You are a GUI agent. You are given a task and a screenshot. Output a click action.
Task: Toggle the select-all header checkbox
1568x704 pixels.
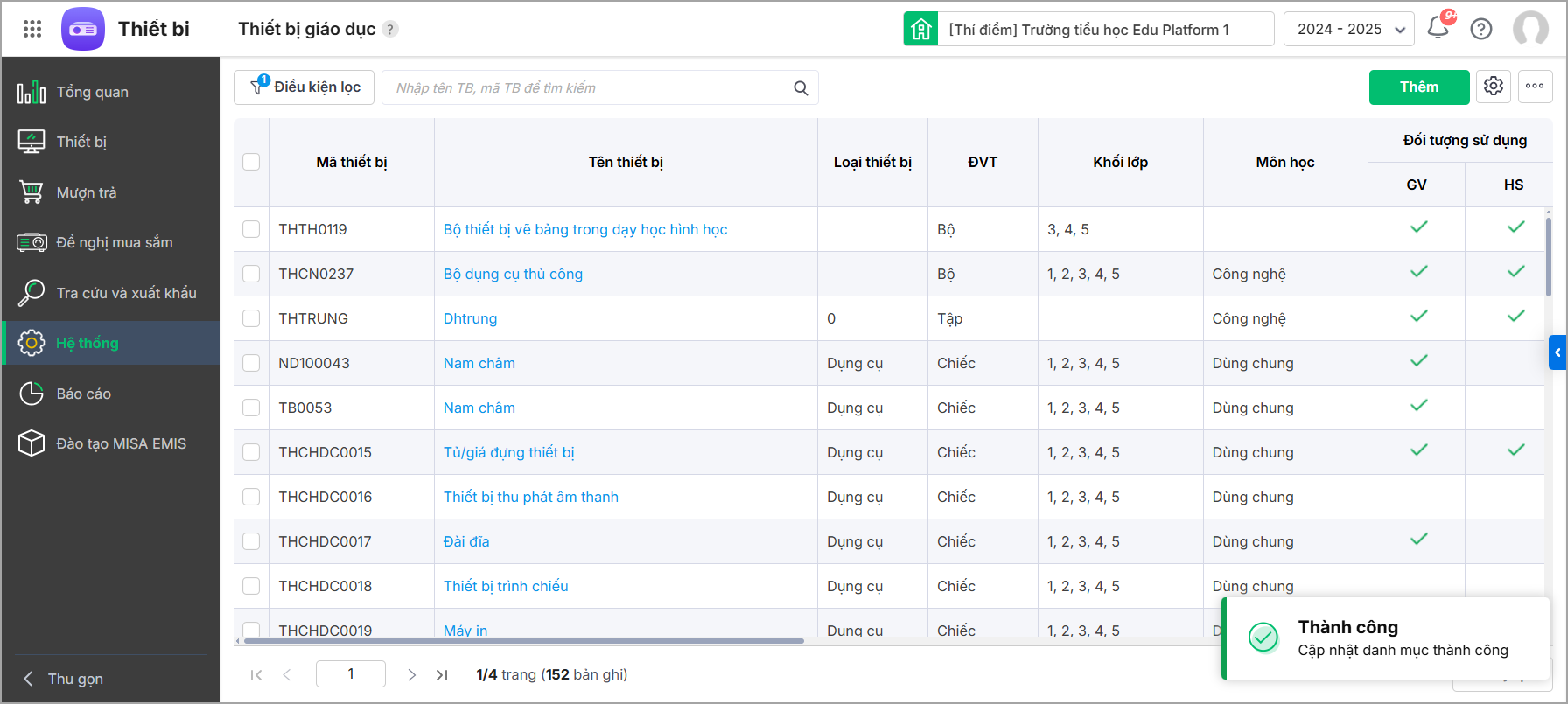251,162
